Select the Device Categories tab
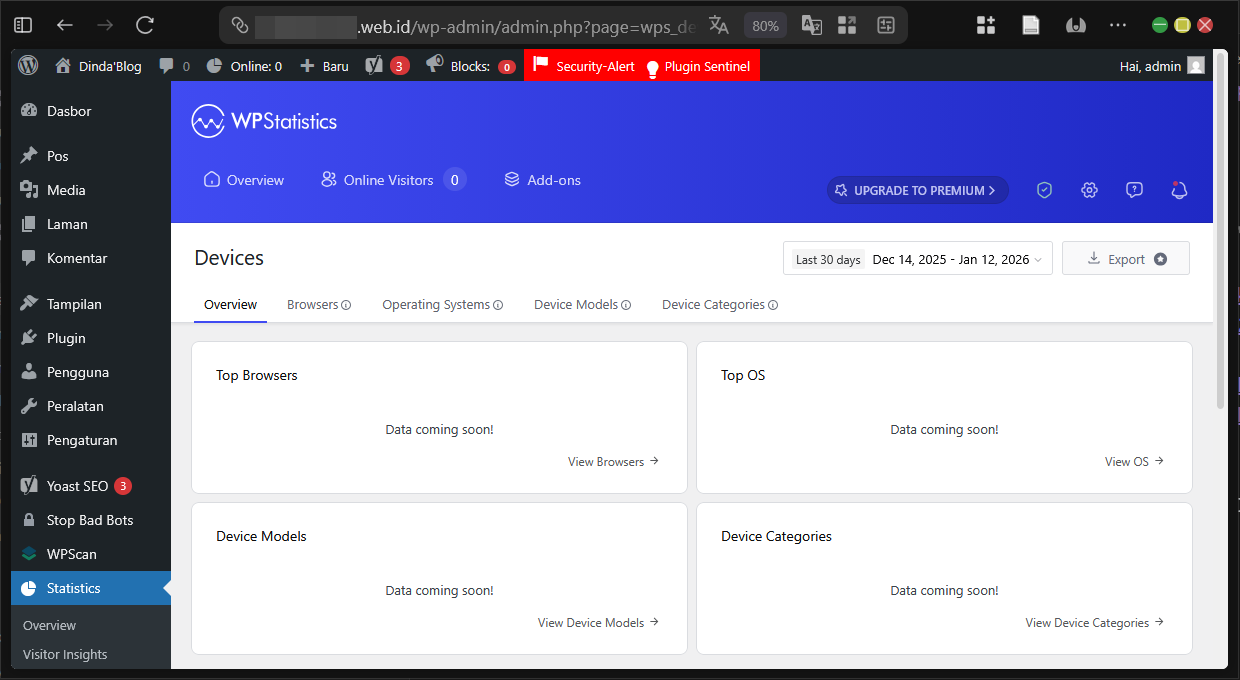The height and width of the screenshot is (680, 1240). pos(719,305)
